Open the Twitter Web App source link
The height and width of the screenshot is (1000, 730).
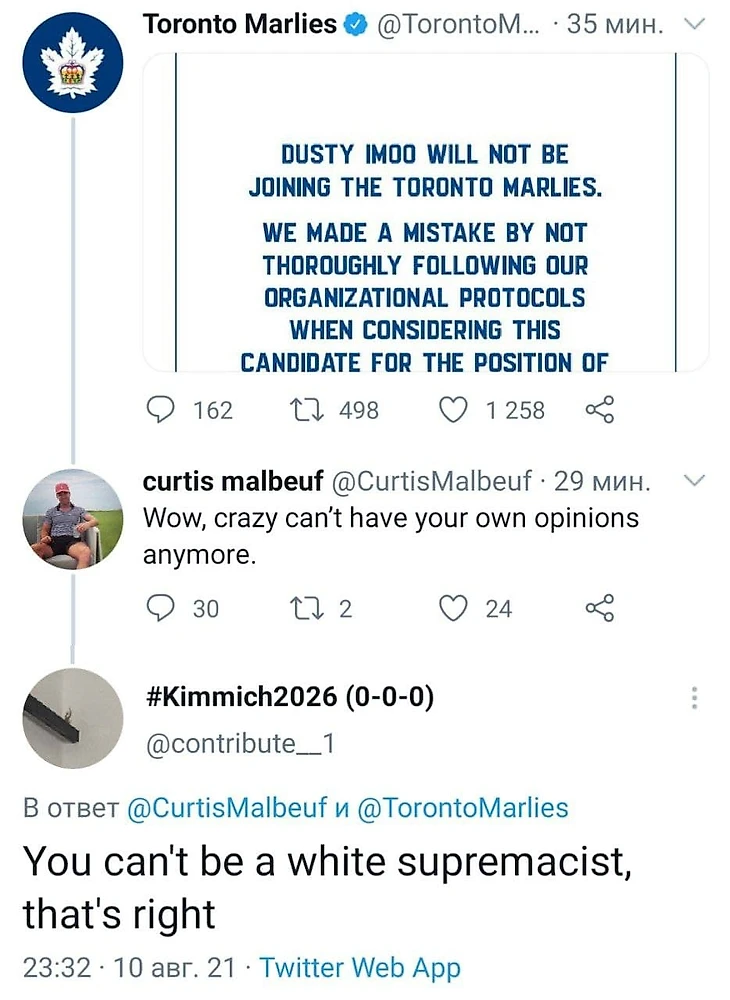coord(360,967)
